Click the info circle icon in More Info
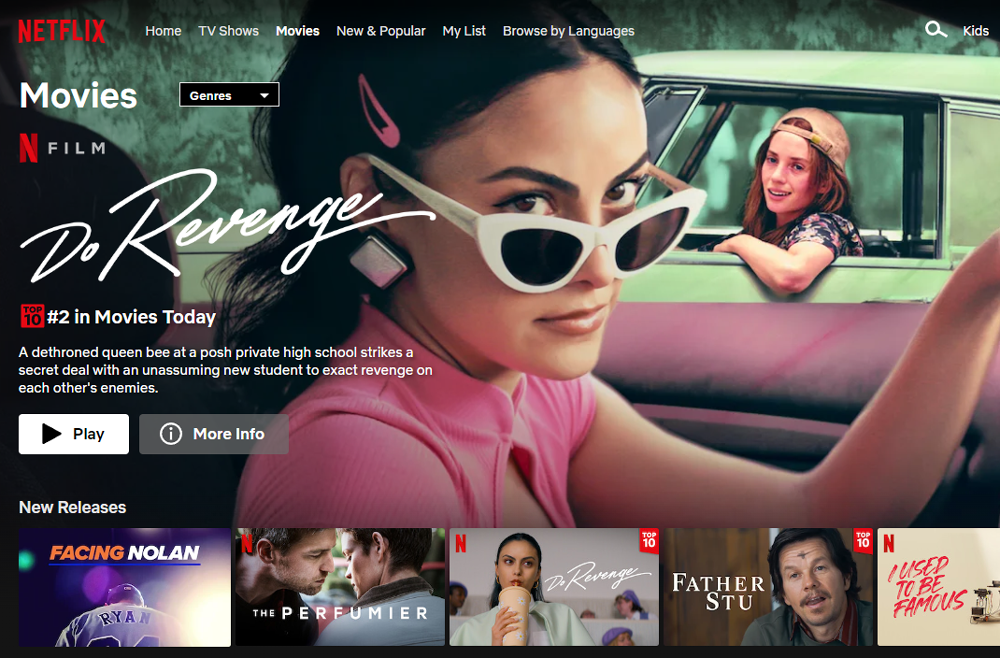The height and width of the screenshot is (658, 1000). pyautogui.click(x=170, y=434)
